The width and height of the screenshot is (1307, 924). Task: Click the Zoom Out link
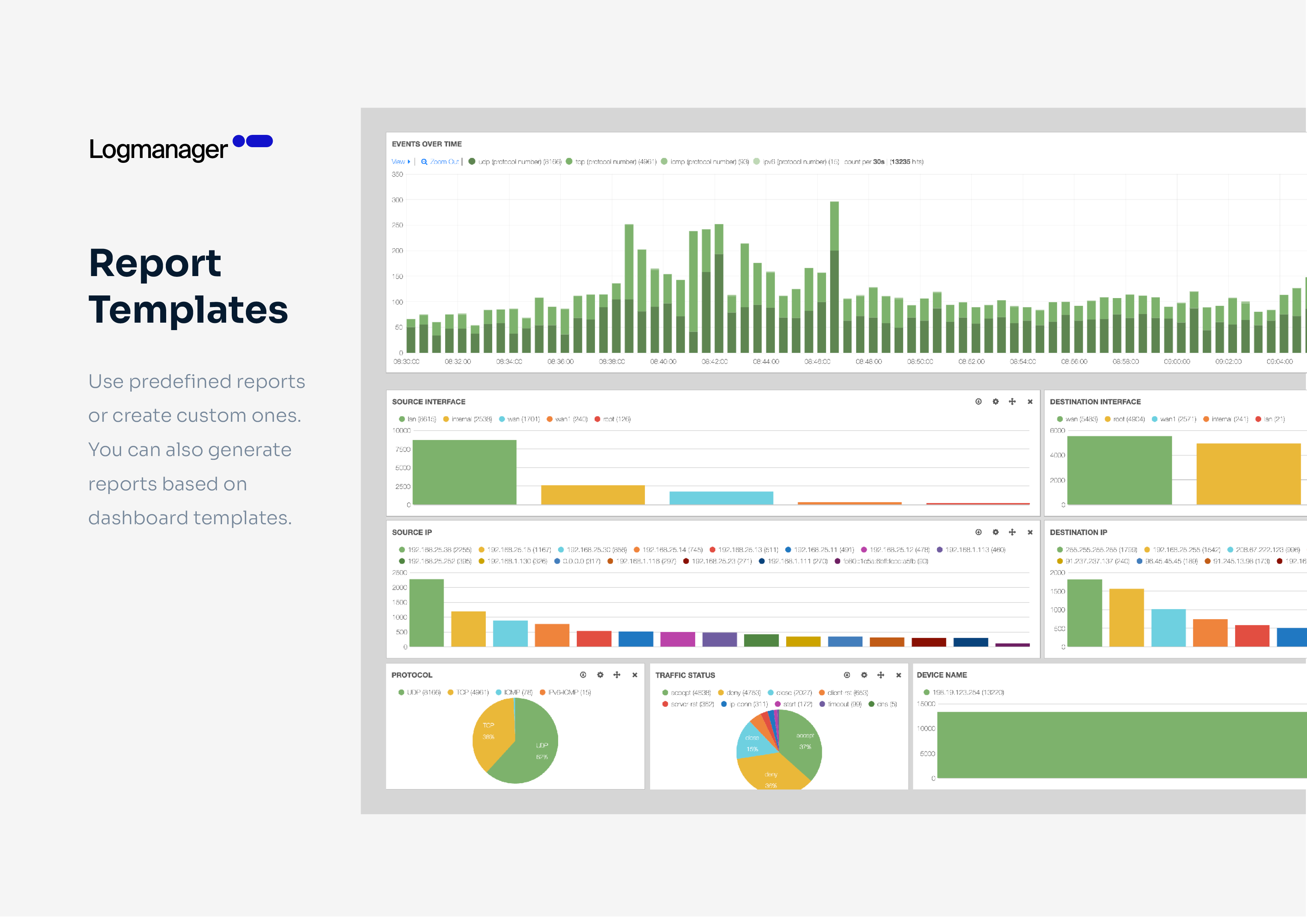(x=444, y=162)
